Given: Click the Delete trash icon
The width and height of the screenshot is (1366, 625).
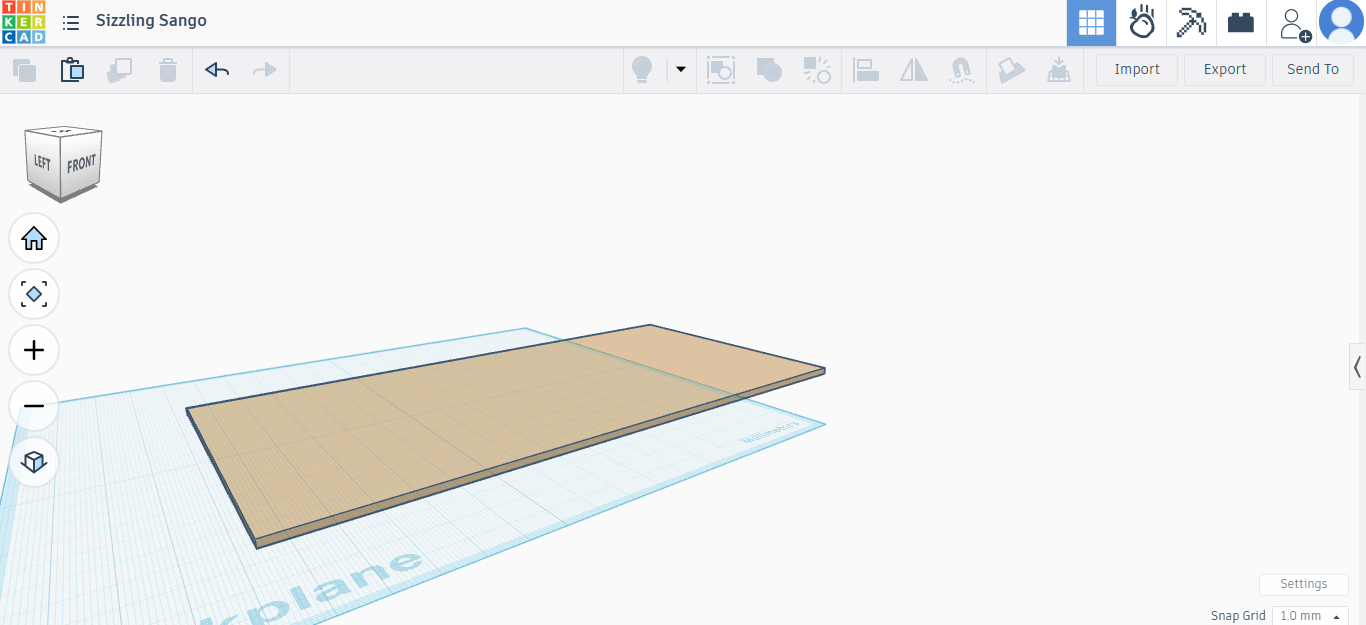Looking at the screenshot, I should (168, 70).
